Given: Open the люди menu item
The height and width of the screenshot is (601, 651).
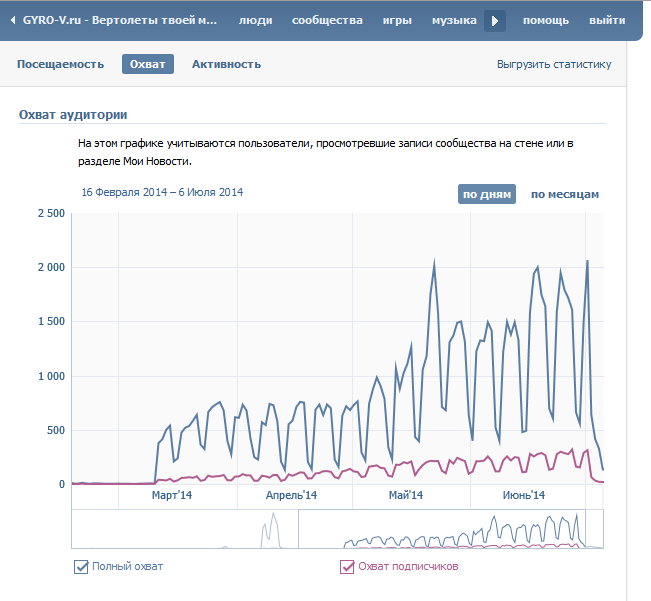Looking at the screenshot, I should 255,20.
